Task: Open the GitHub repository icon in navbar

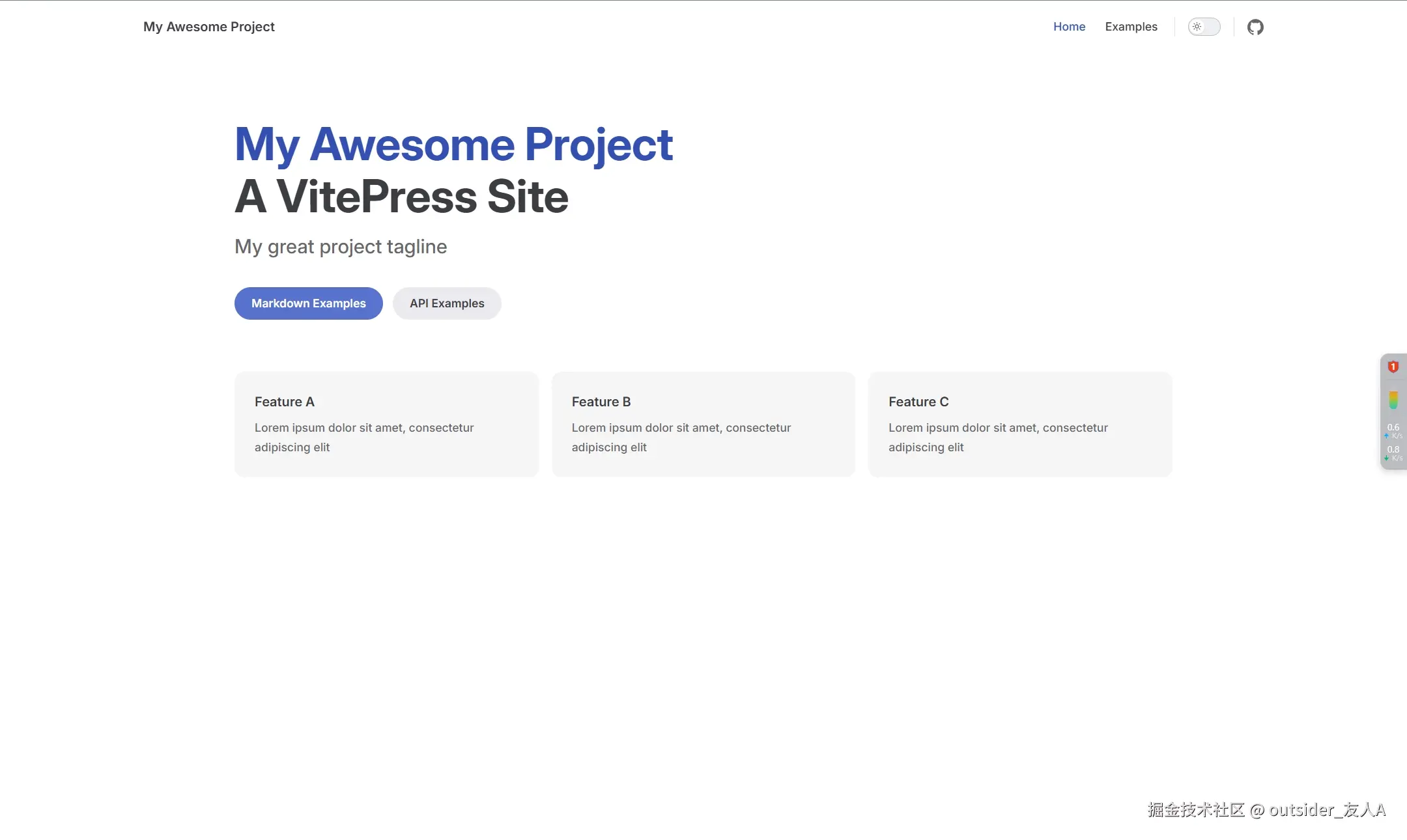Action: 1256,27
